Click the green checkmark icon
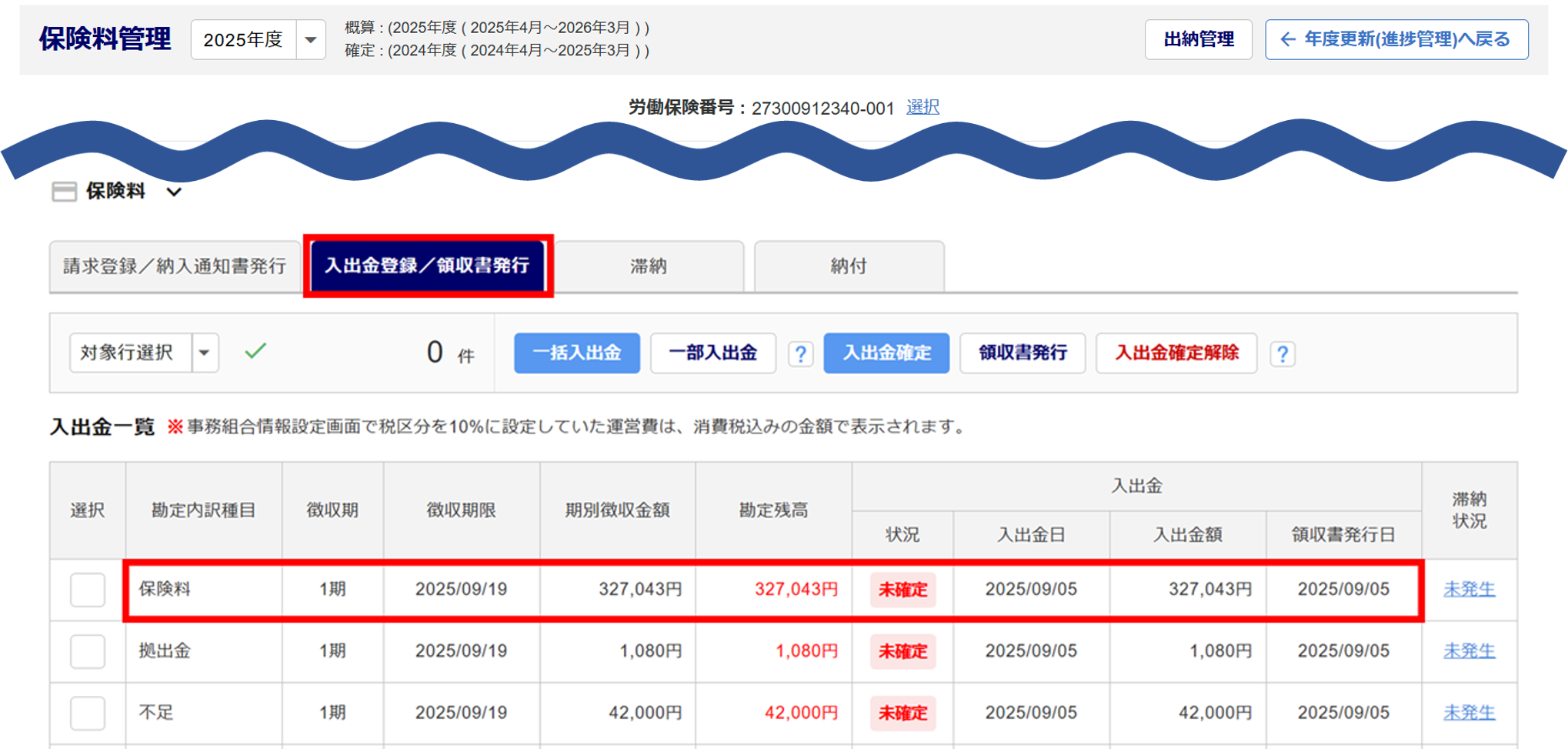1568x749 pixels. click(255, 352)
